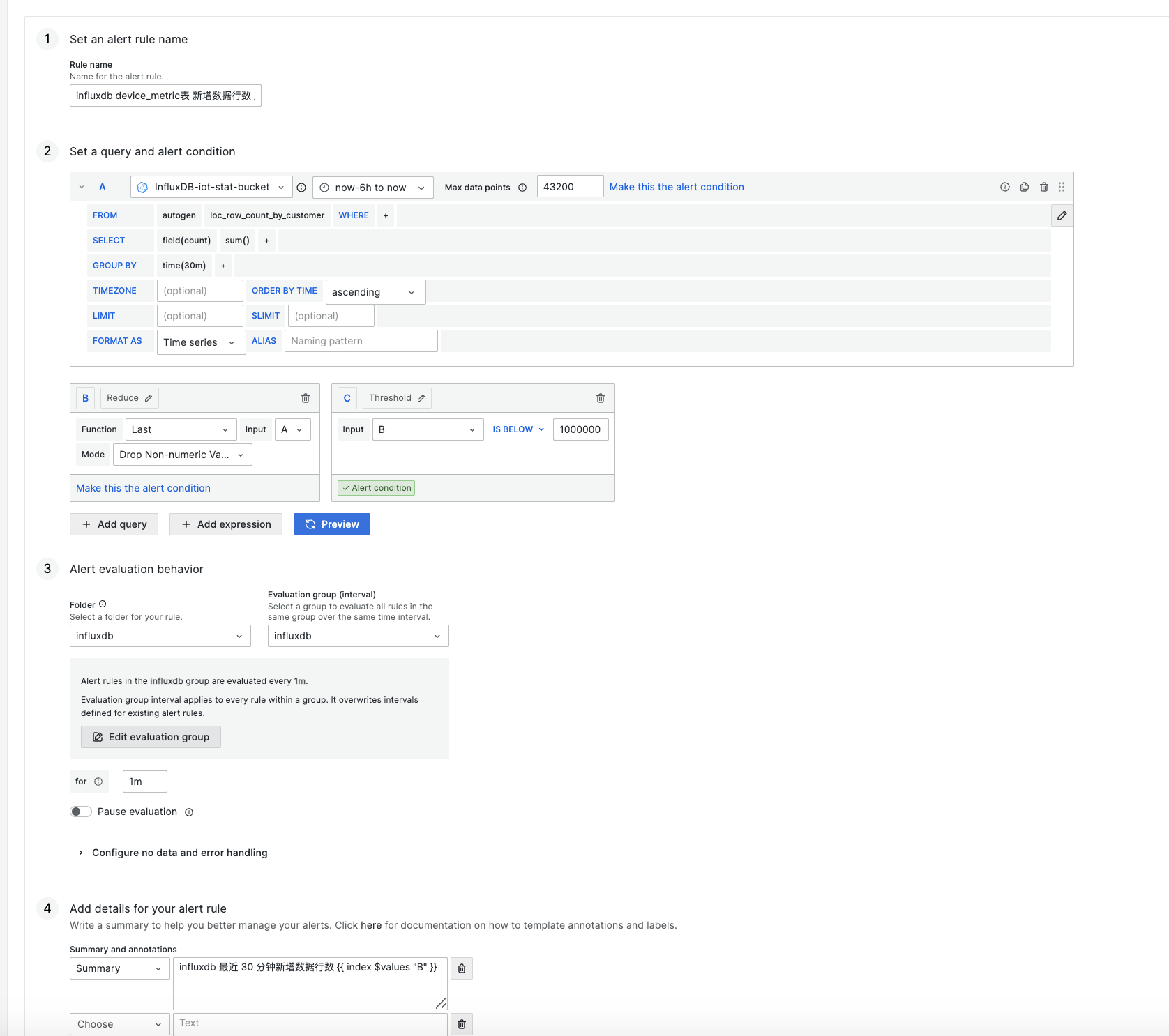Toggle raw query editor pencil icon

pyautogui.click(x=1062, y=215)
